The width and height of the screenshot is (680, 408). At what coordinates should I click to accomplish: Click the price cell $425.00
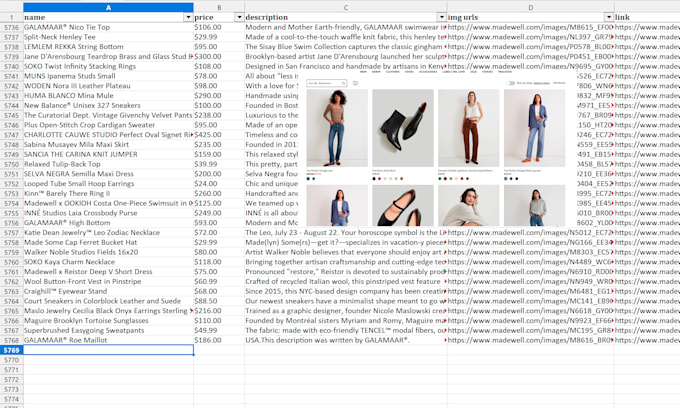click(219, 135)
